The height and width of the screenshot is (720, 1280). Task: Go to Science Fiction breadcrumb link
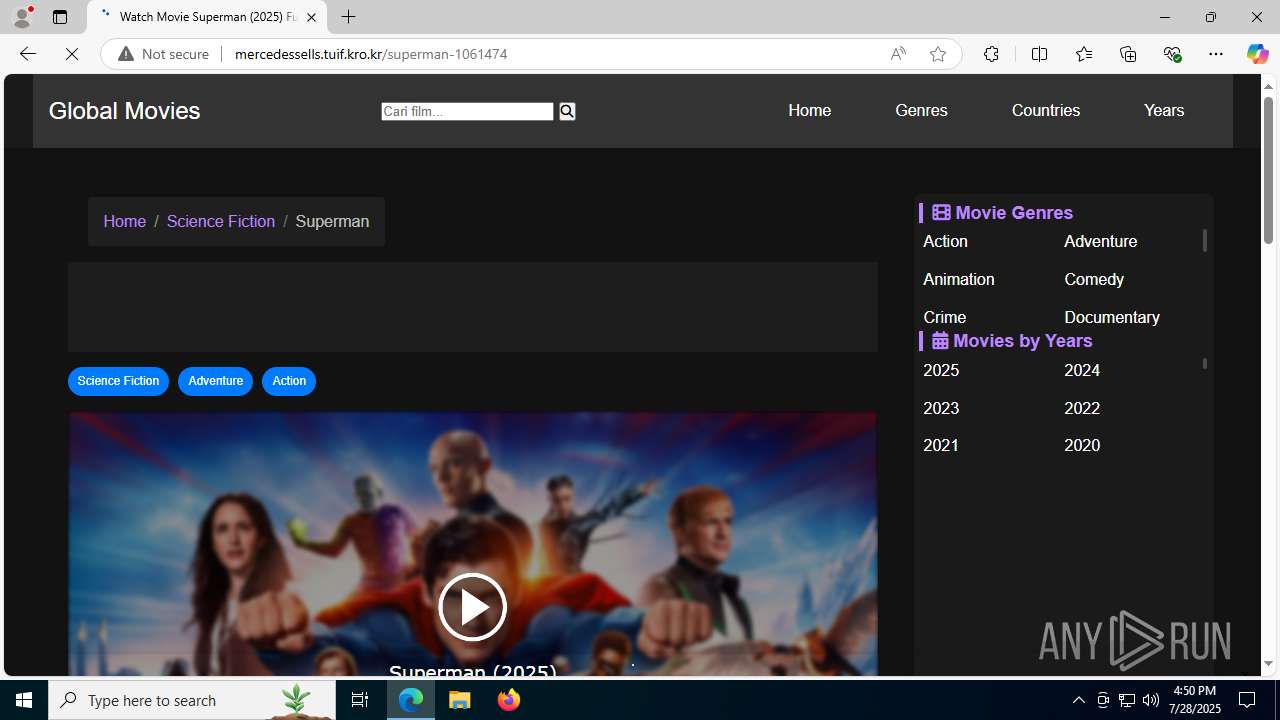pos(220,221)
